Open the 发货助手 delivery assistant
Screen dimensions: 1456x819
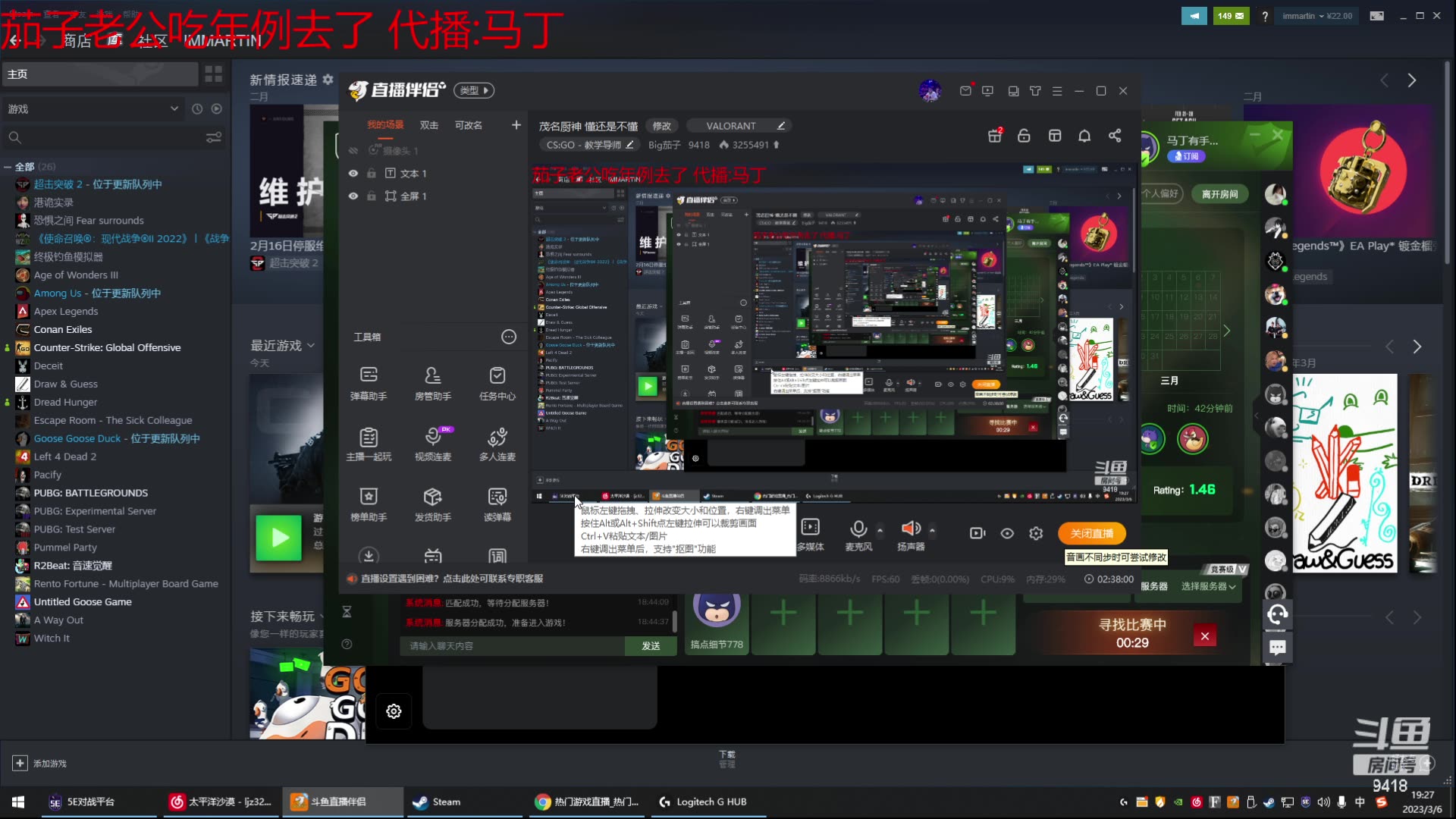coord(432,504)
